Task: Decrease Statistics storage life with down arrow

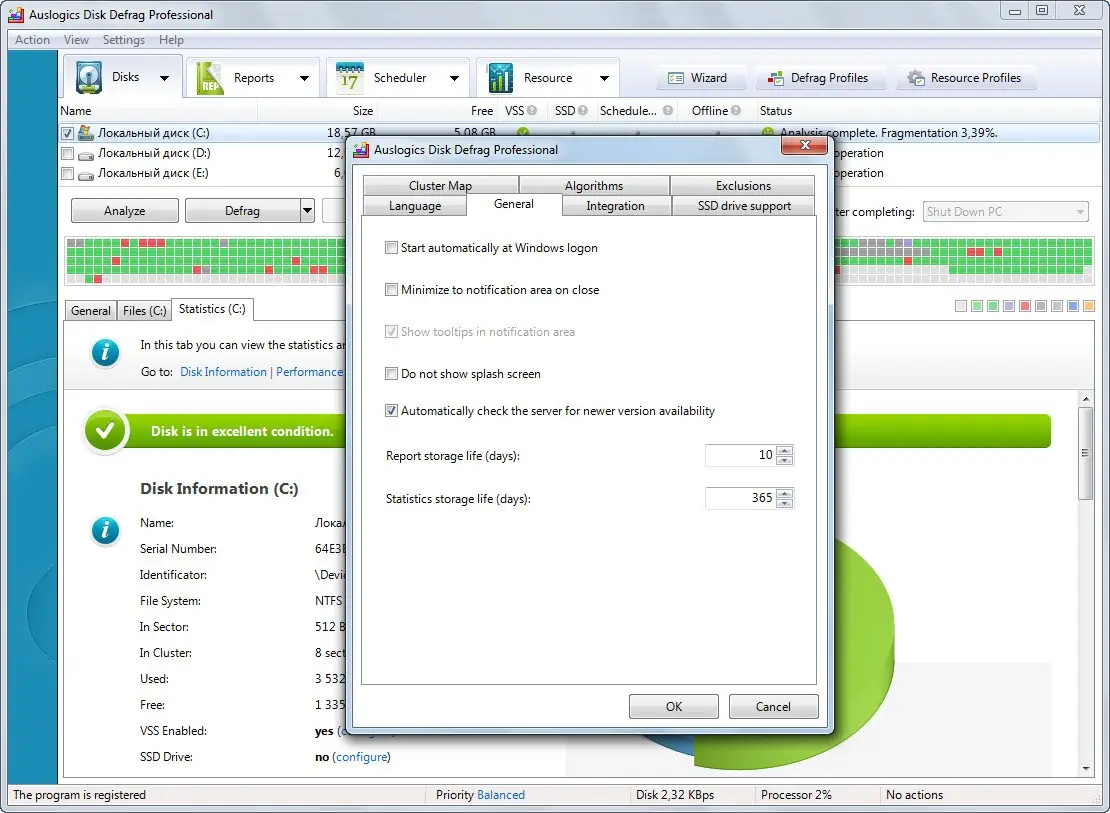Action: [784, 504]
